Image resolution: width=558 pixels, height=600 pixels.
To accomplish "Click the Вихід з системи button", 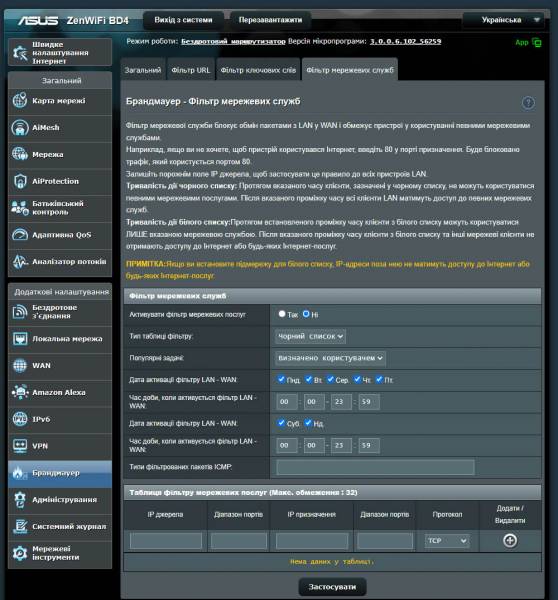I will [183, 20].
